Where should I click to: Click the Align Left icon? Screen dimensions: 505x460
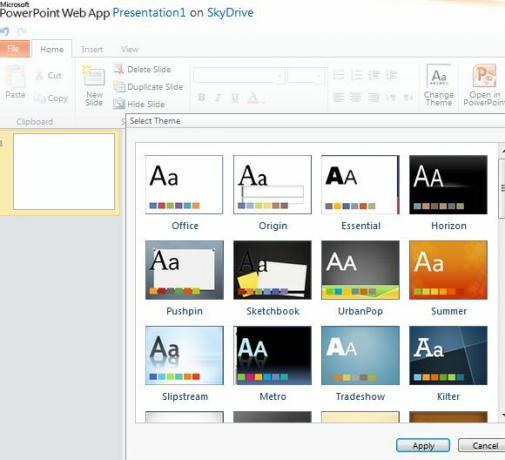[x=339, y=97]
